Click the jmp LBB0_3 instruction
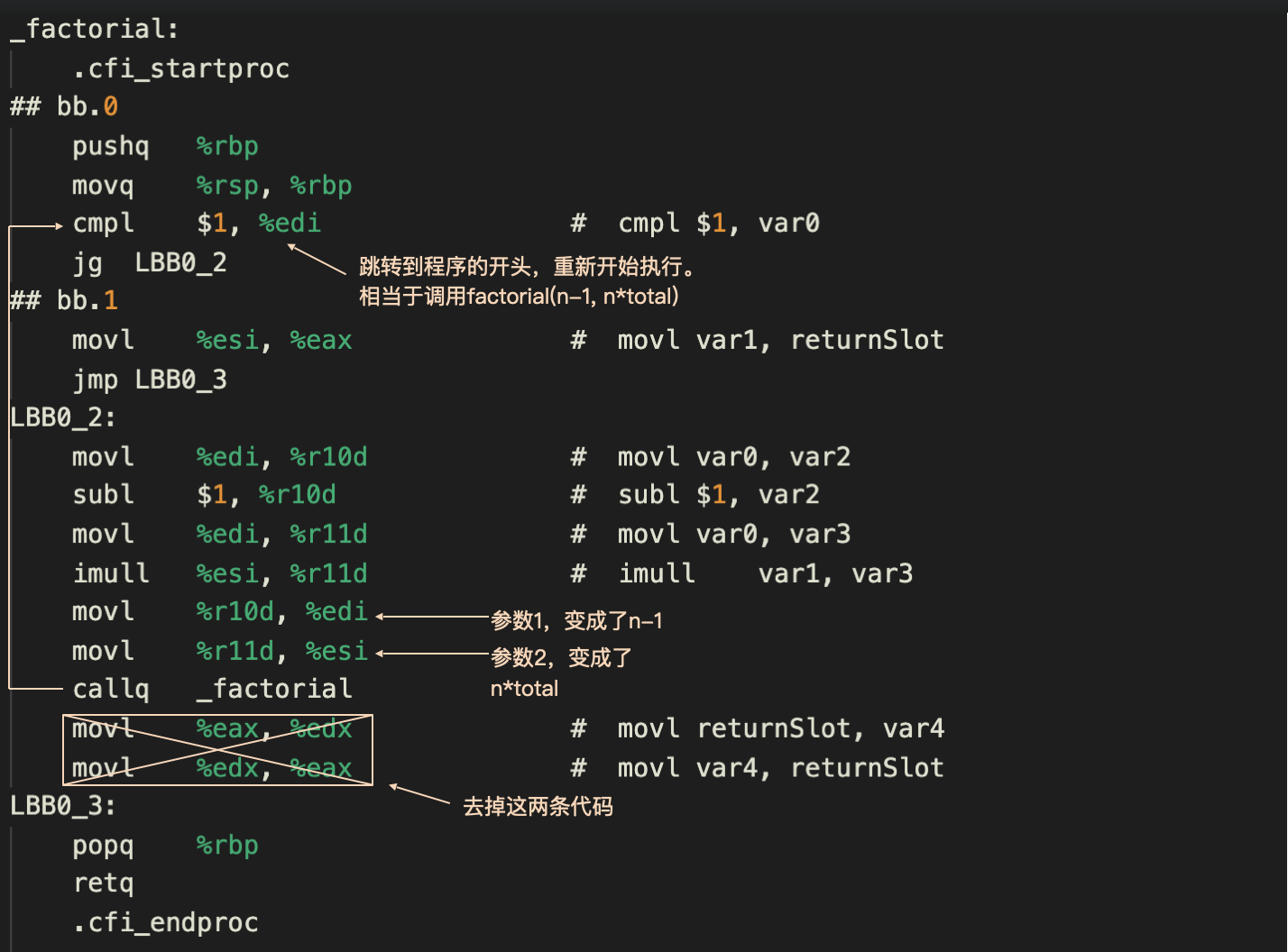1288x952 pixels. [150, 380]
